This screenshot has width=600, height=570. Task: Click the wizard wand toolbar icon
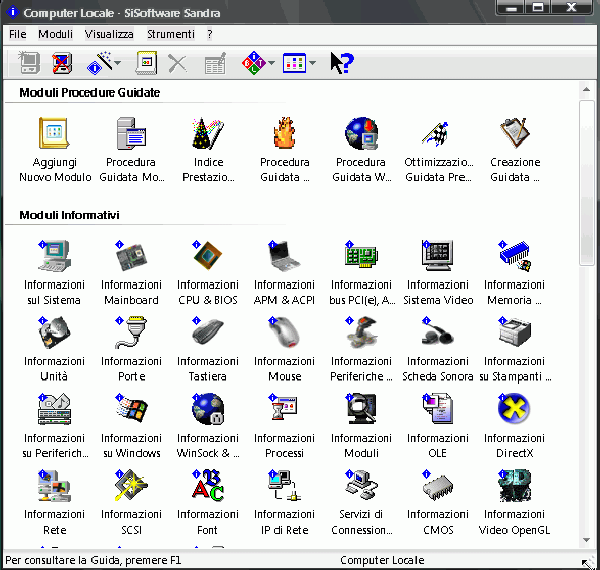99,63
